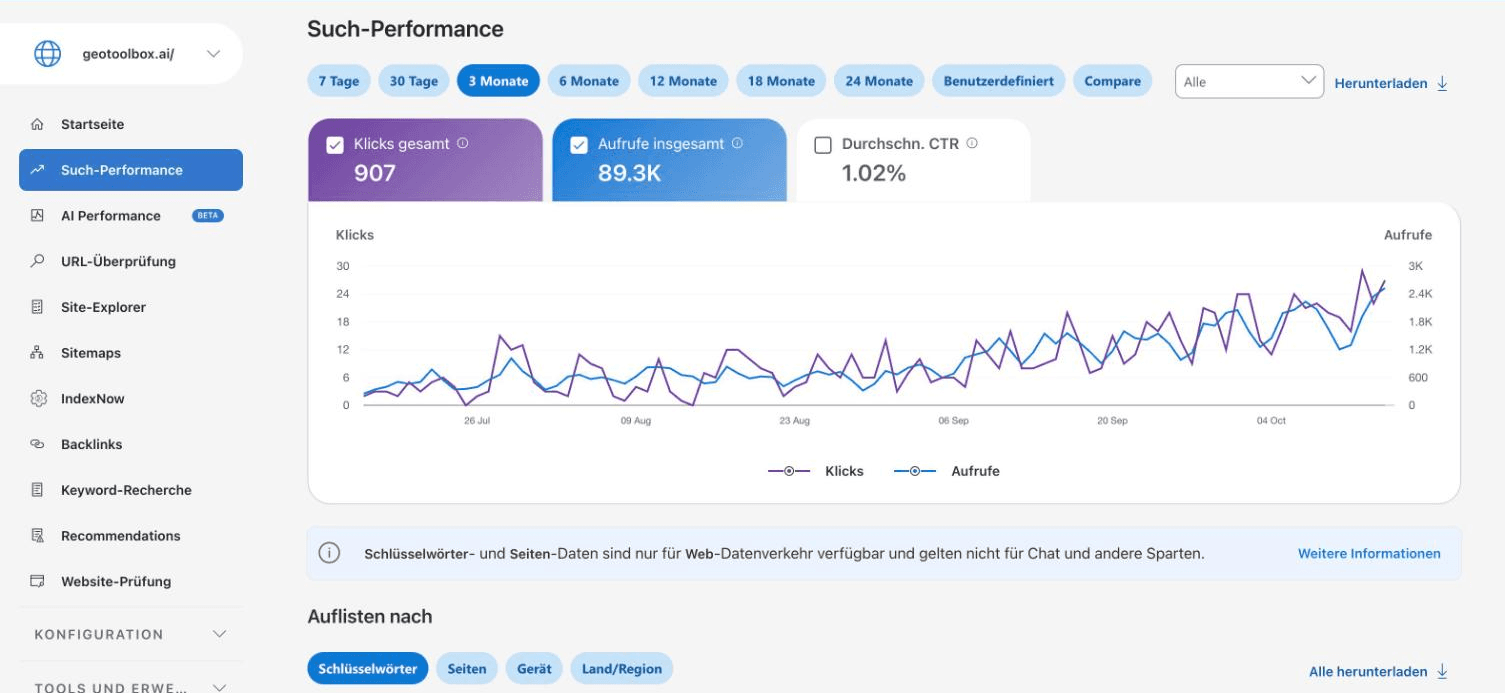Click the download arrow icon beside Herunterladen
The image size is (1505, 693).
tap(1442, 83)
